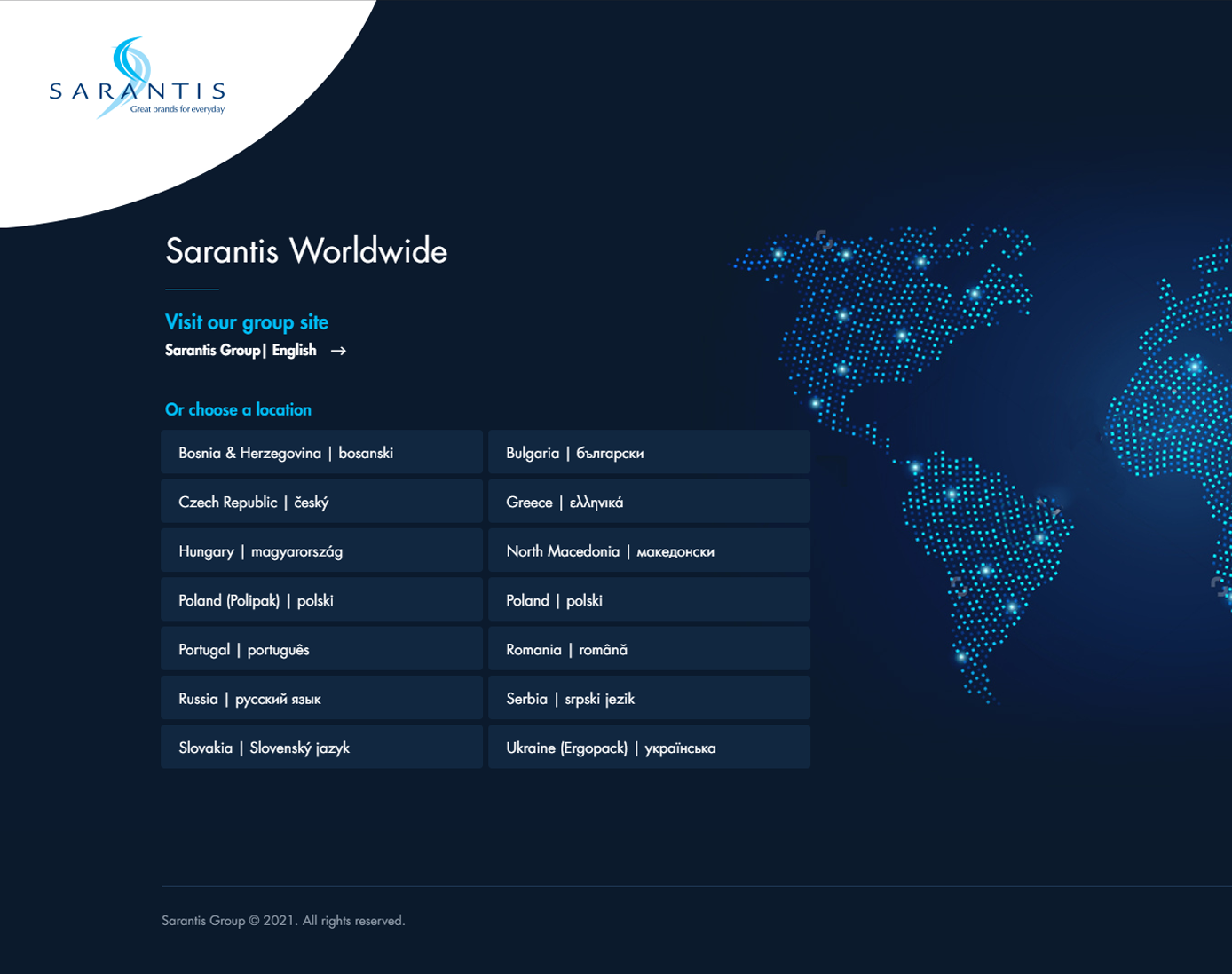Select the Portugal location
This screenshot has width=1232, height=974.
coord(321,648)
